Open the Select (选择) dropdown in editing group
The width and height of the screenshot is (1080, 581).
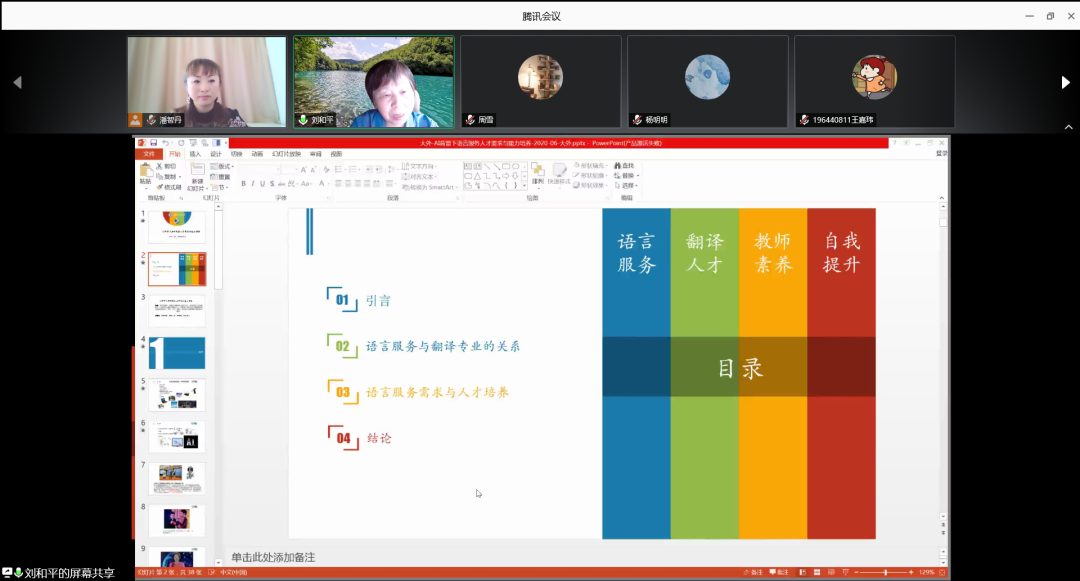coord(627,185)
